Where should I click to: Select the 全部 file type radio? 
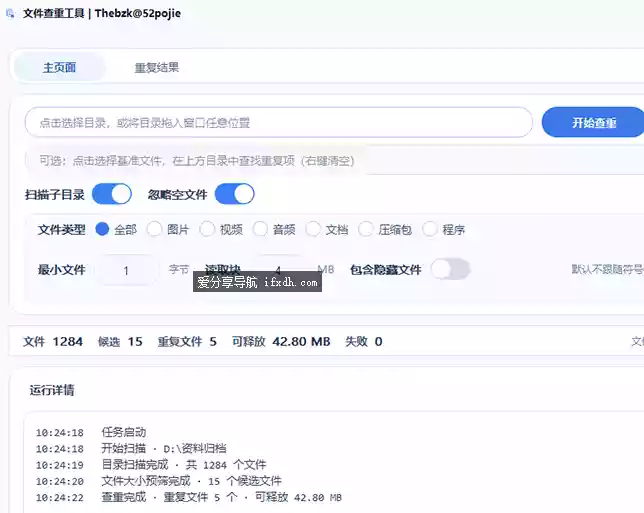[x=102, y=229]
